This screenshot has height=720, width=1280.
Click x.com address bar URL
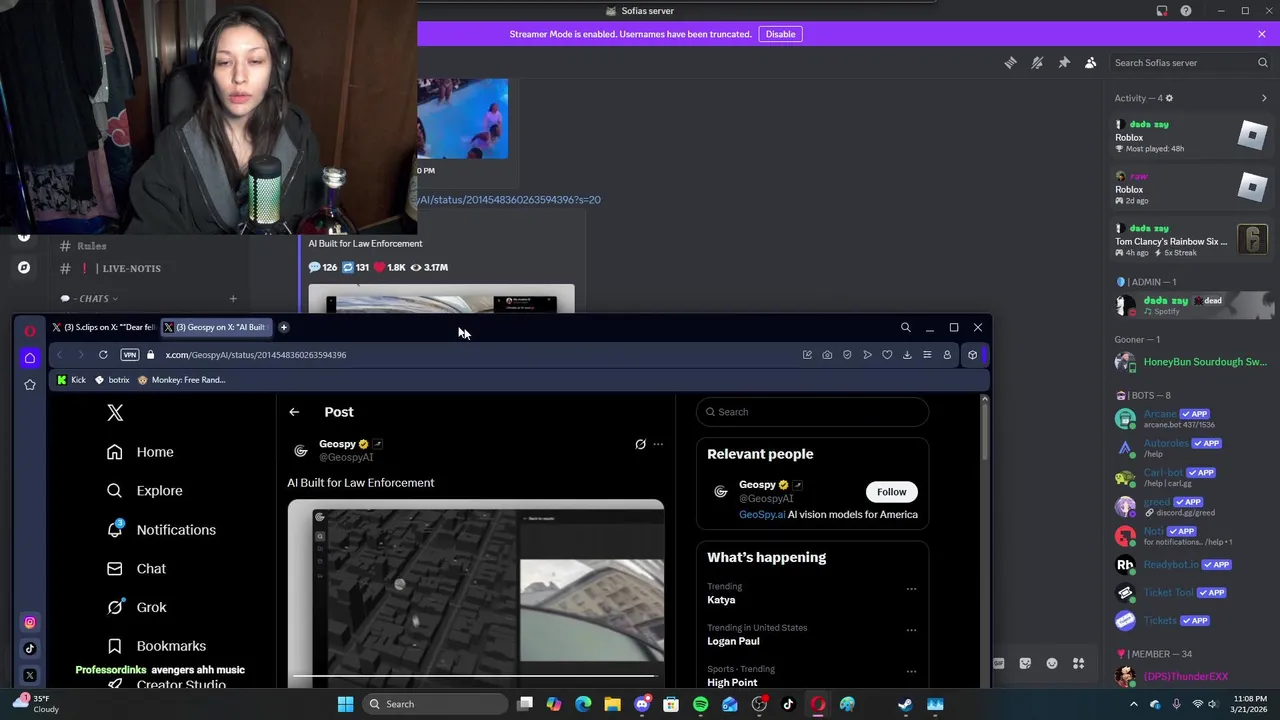click(x=256, y=355)
